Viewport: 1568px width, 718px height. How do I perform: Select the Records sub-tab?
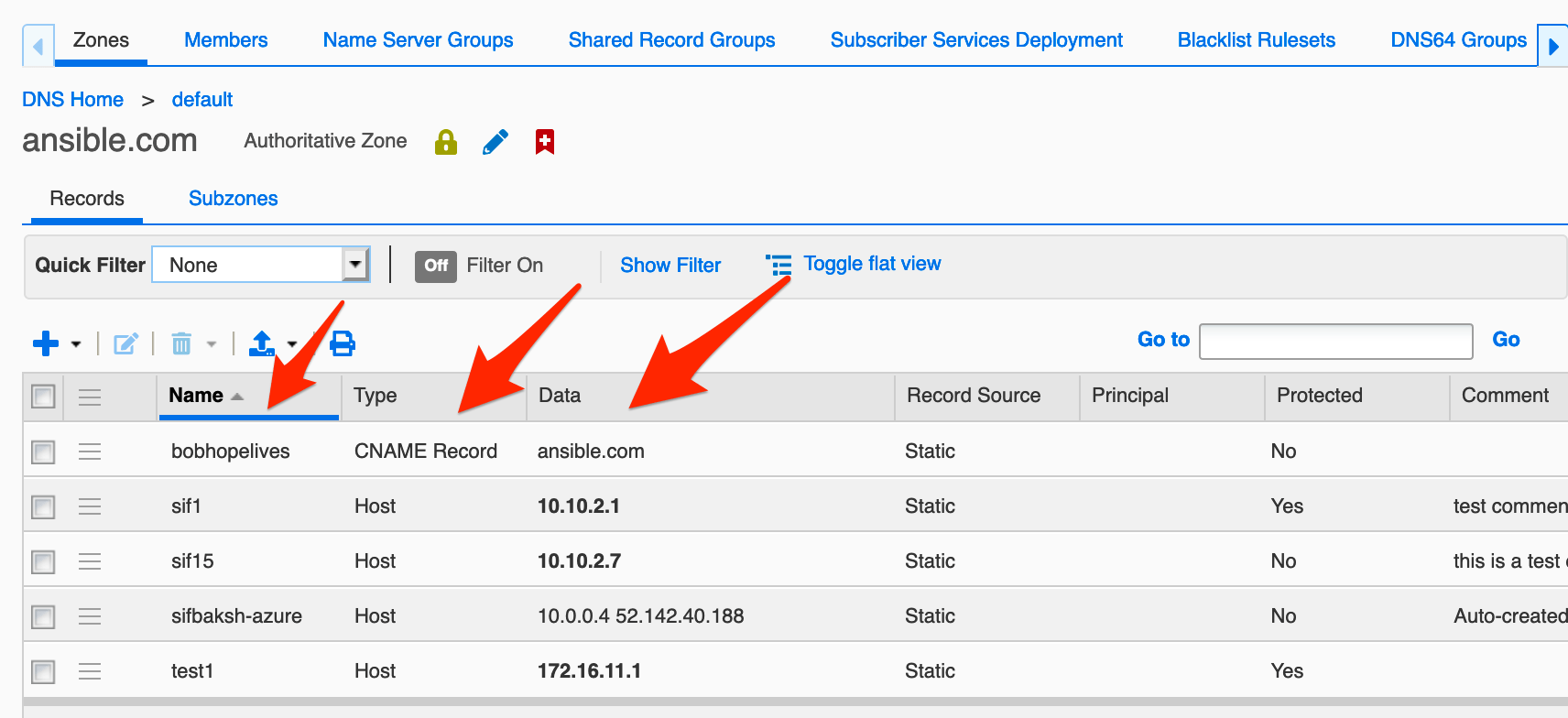tap(87, 199)
